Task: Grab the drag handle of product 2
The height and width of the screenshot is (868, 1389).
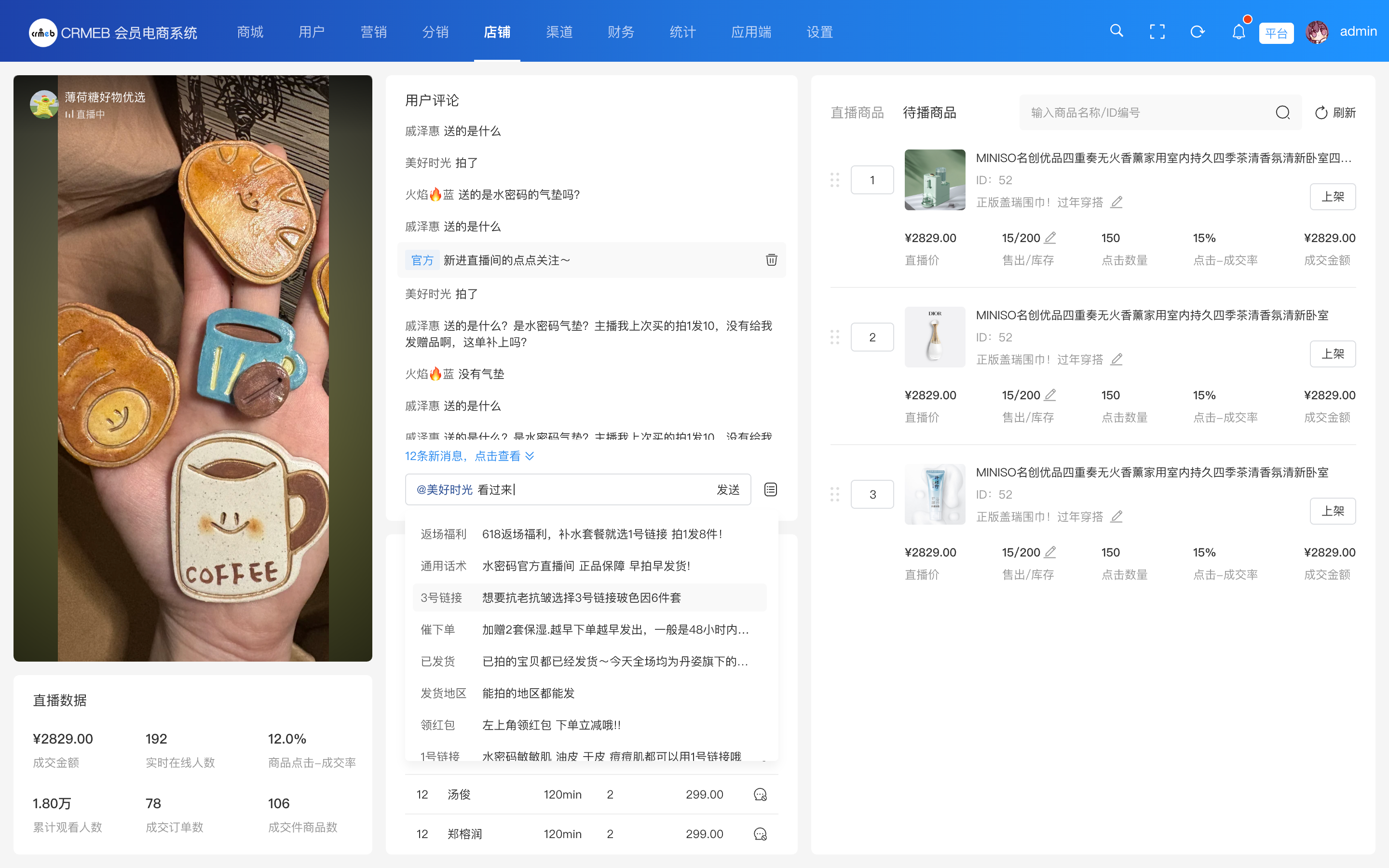Action: click(x=836, y=337)
